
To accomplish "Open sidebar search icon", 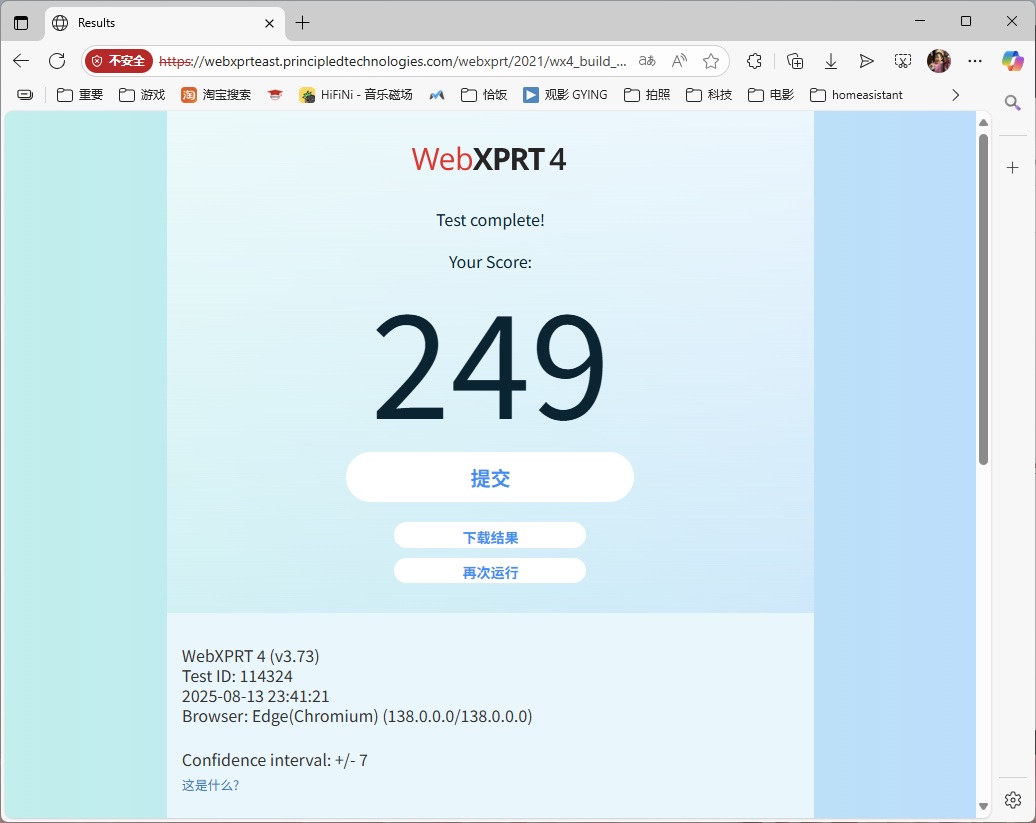I will [1012, 103].
